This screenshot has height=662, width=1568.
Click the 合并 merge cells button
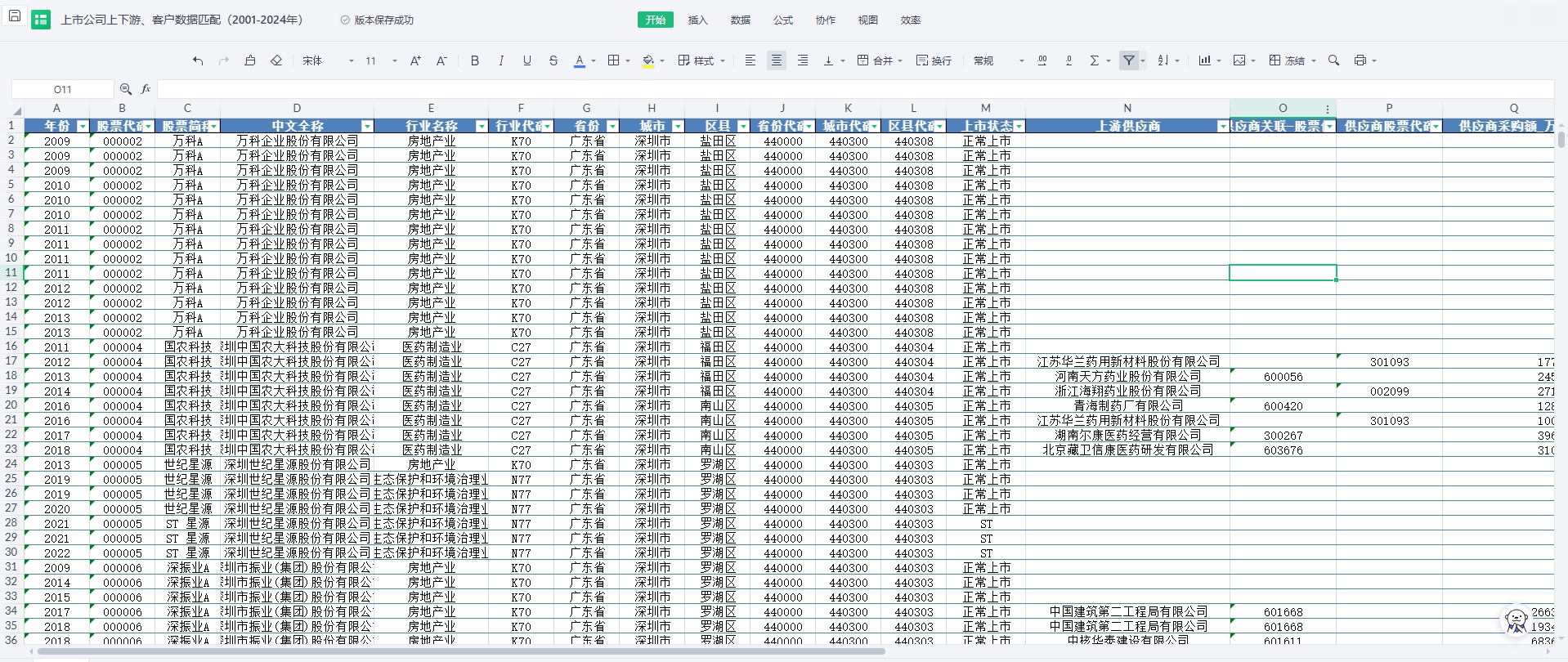point(876,60)
